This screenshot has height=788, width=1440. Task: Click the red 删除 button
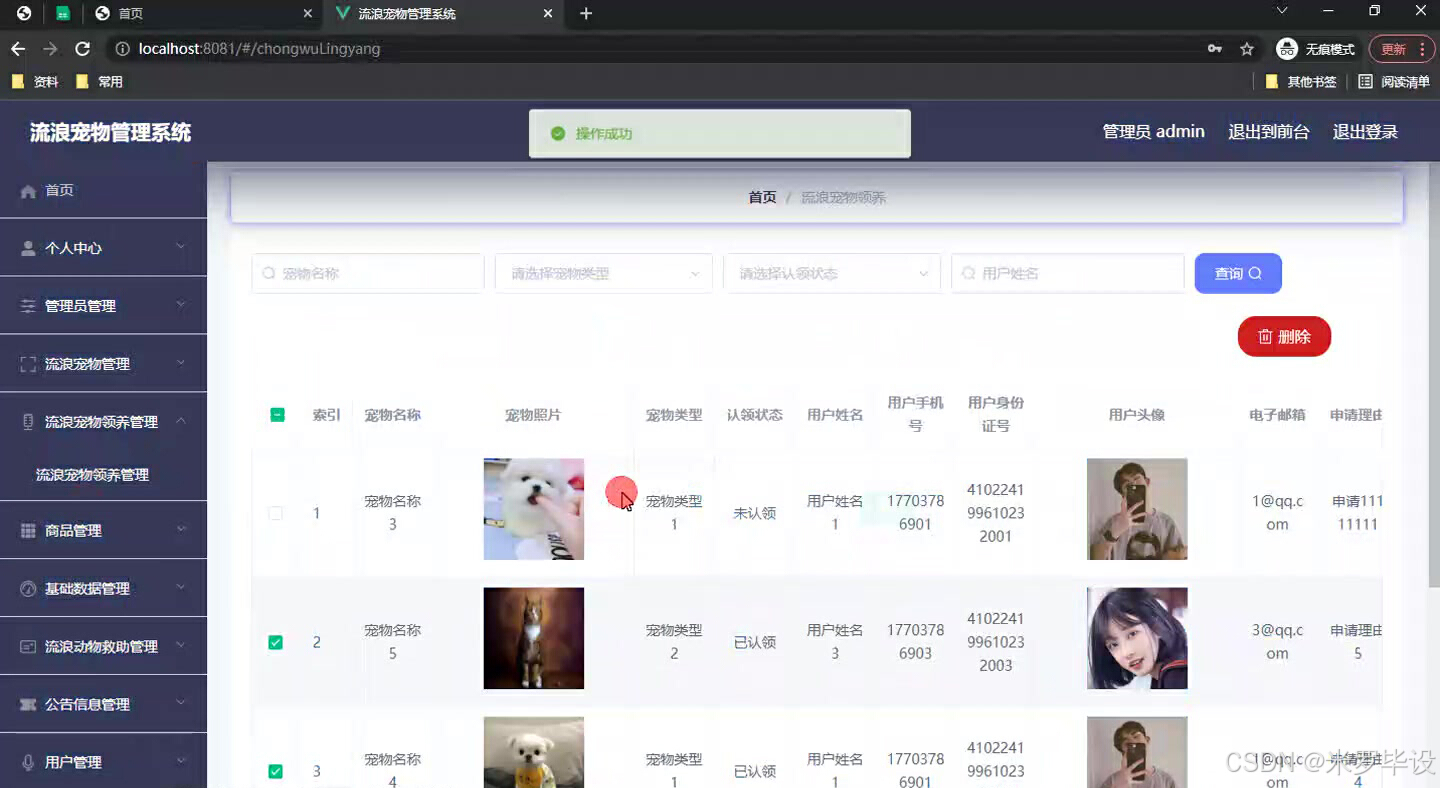[1284, 337]
